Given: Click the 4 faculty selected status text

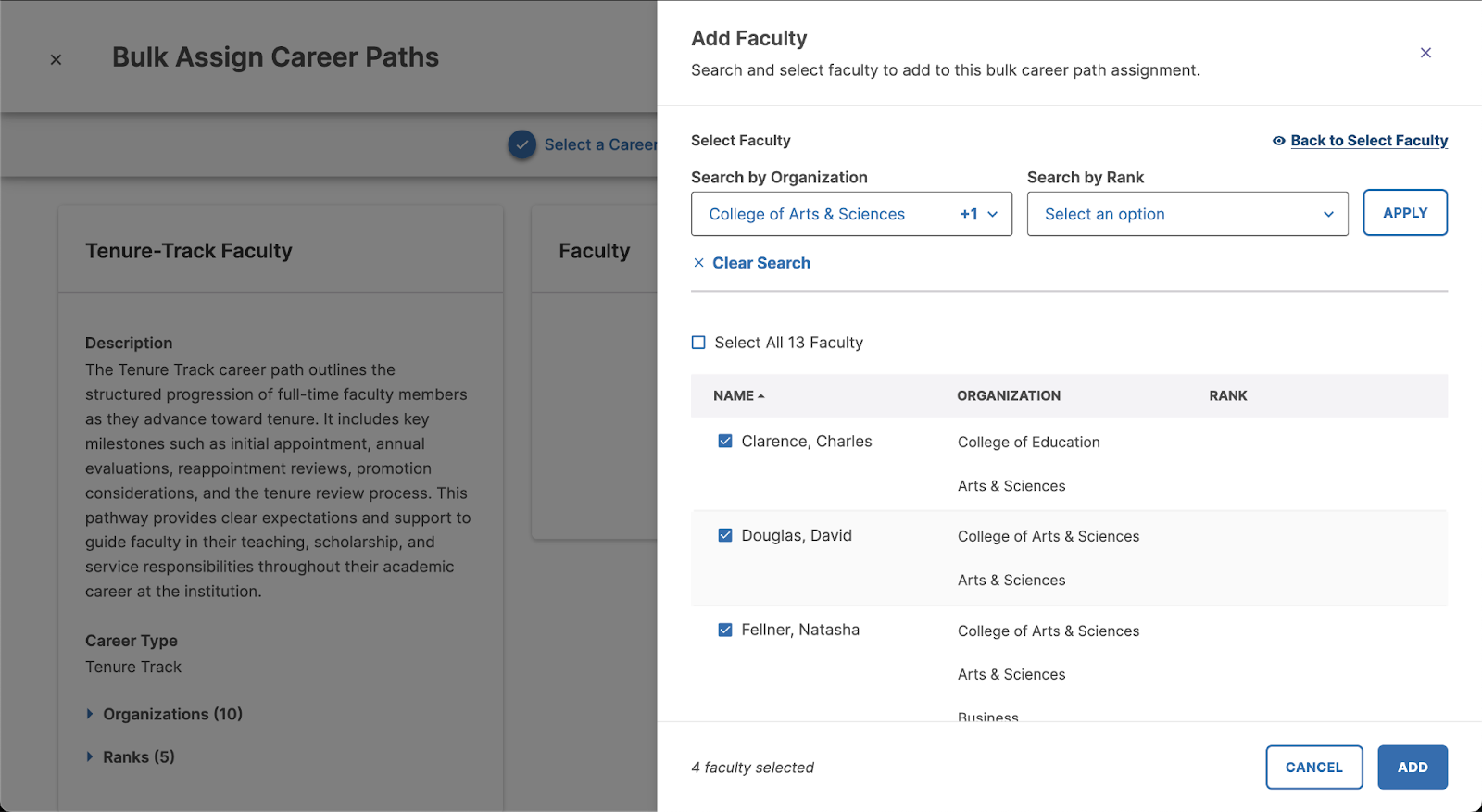Looking at the screenshot, I should tap(752, 768).
